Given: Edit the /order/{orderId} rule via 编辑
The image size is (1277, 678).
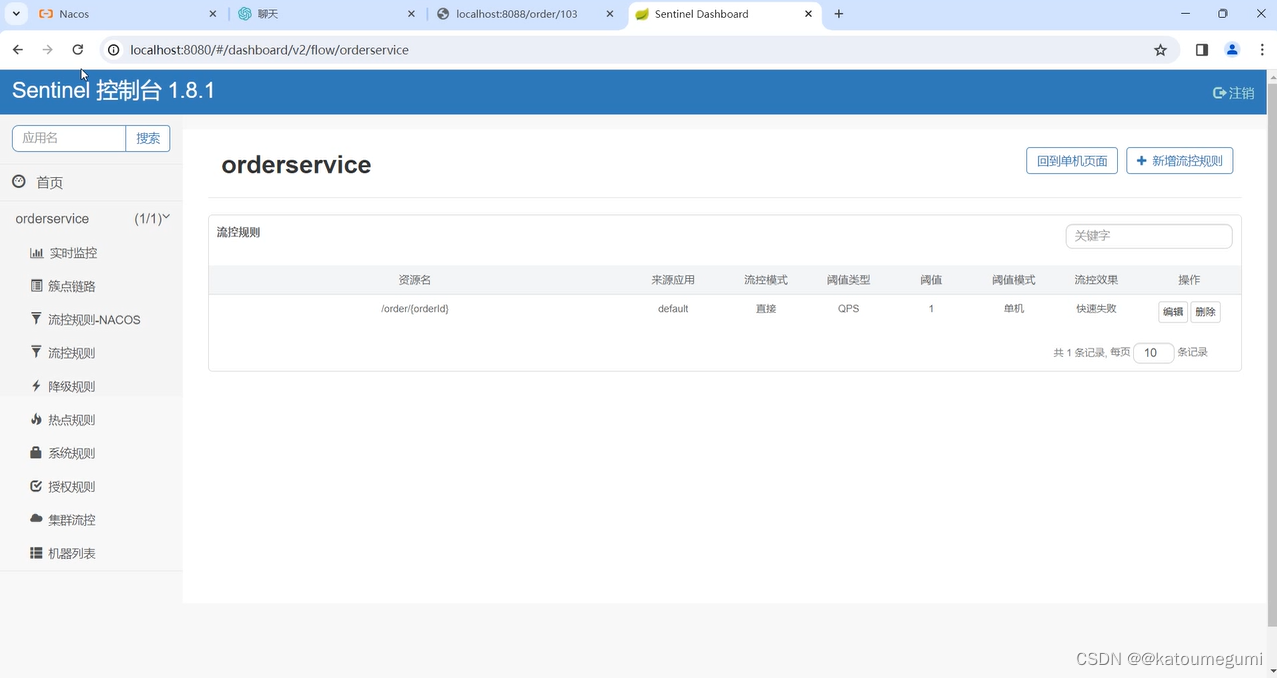Looking at the screenshot, I should coord(1173,312).
